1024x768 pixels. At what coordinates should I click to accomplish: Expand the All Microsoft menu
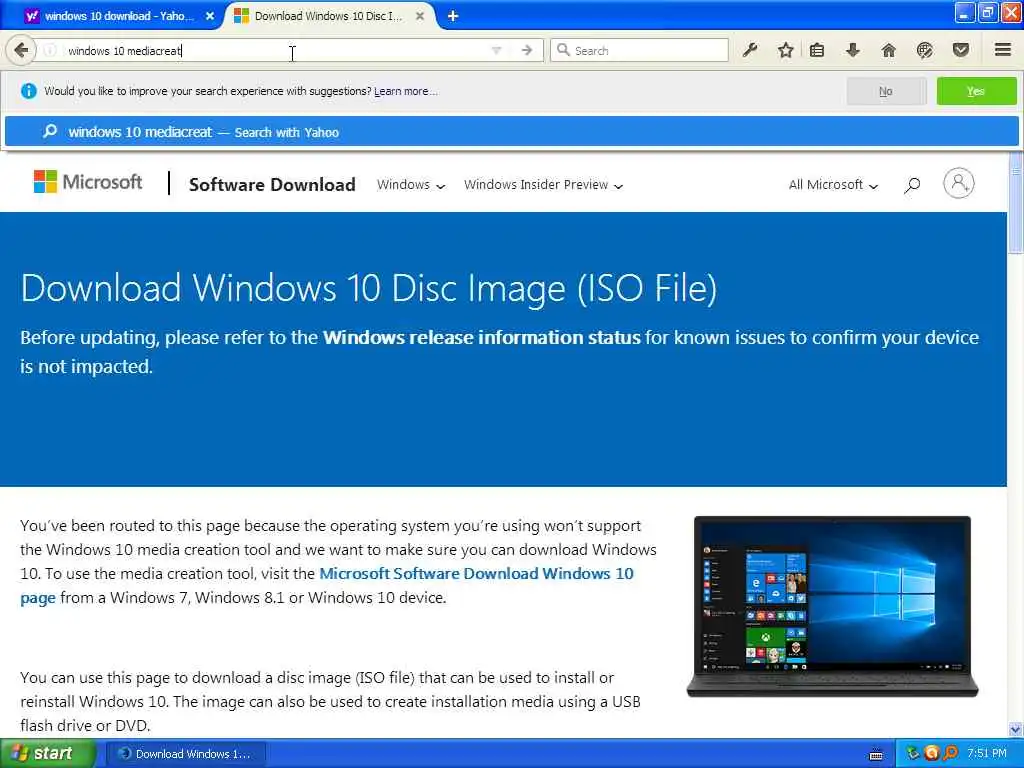click(x=833, y=185)
